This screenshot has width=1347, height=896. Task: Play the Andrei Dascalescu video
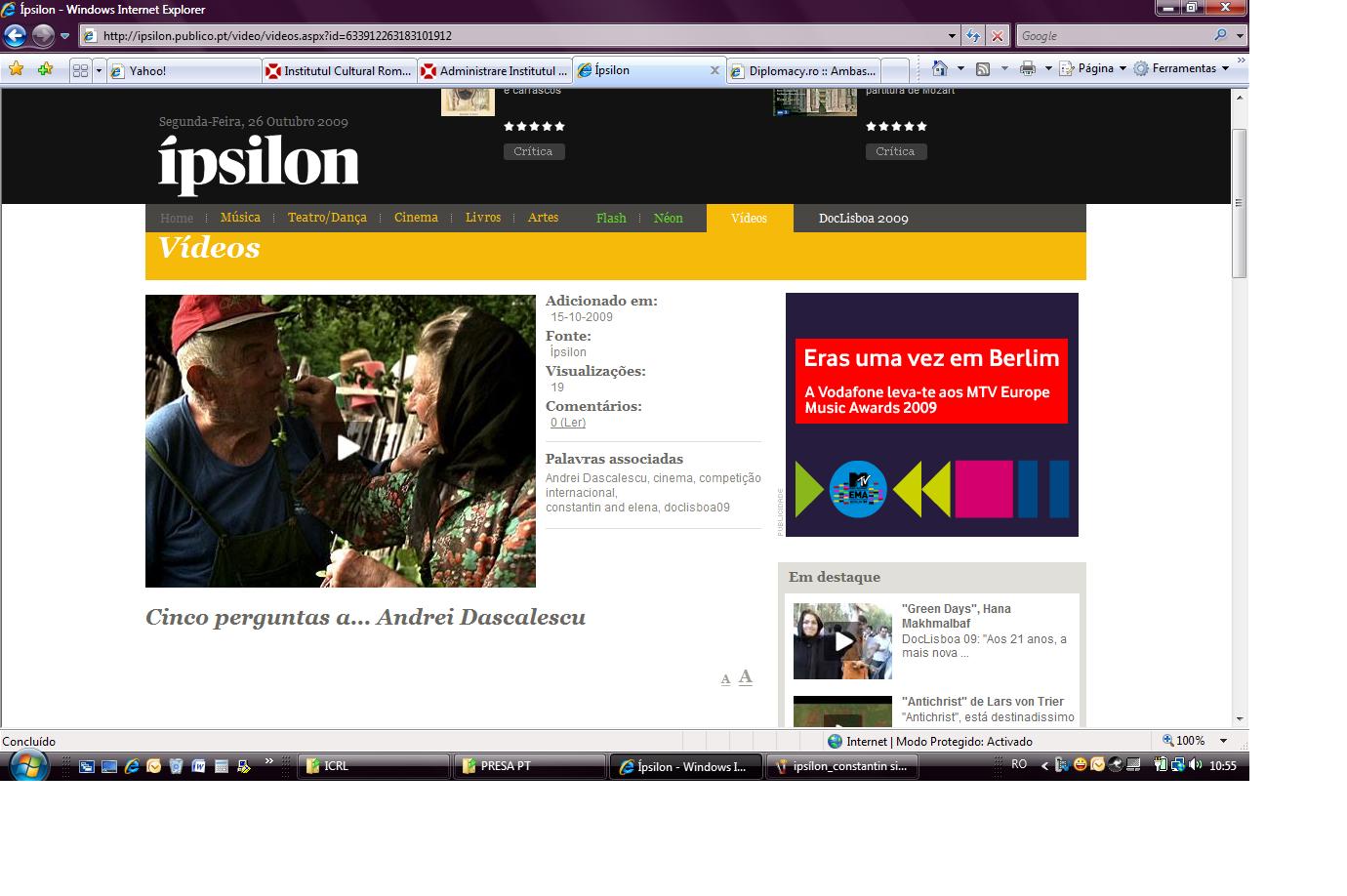pos(347,447)
